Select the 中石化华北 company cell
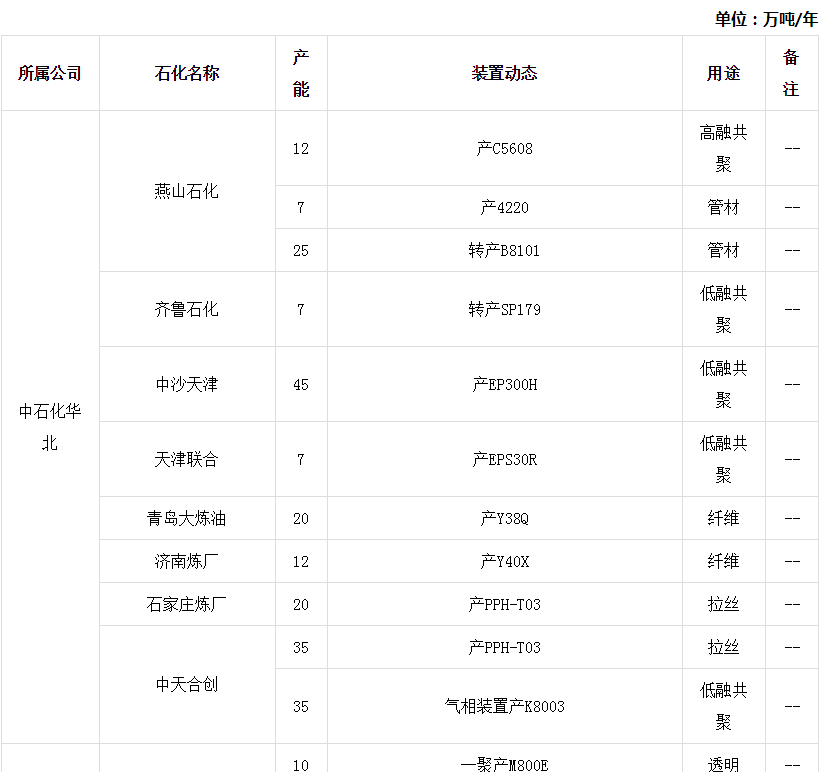 click(x=50, y=427)
